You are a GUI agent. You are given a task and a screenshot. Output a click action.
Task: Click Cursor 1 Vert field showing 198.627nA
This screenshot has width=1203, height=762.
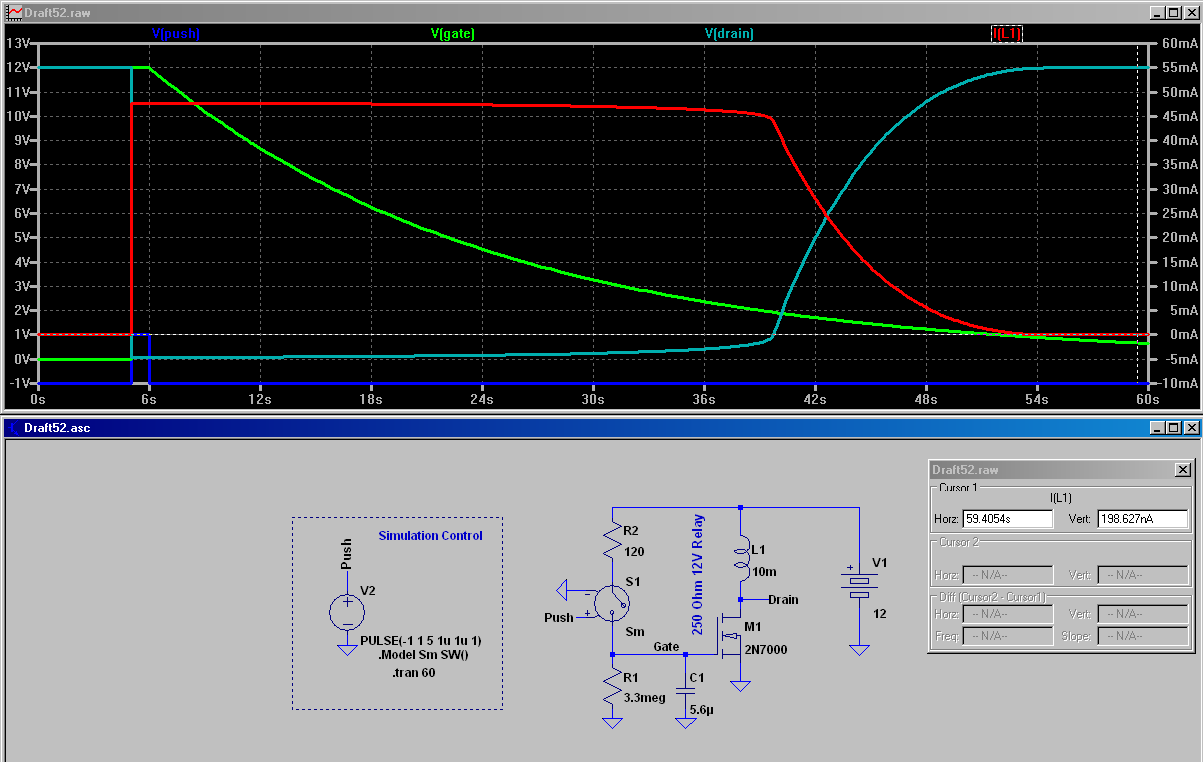pos(1143,519)
